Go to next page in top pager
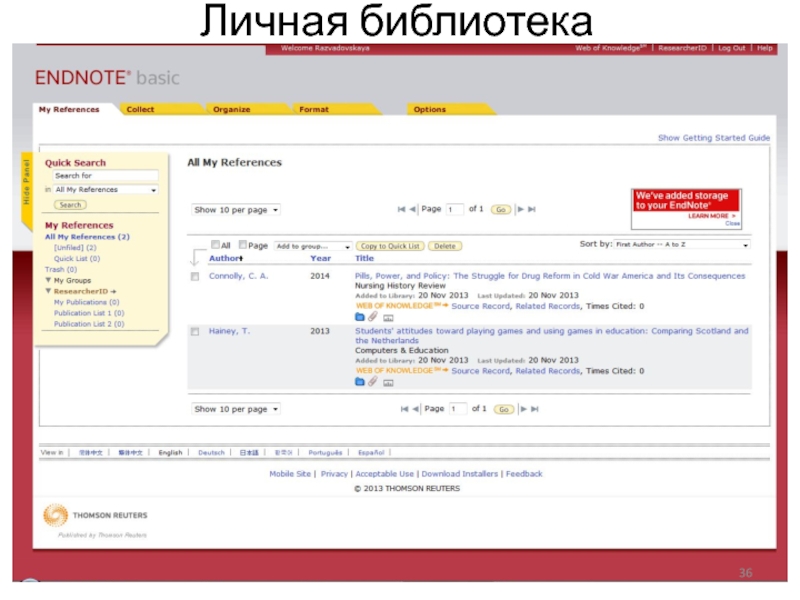 coord(521,209)
